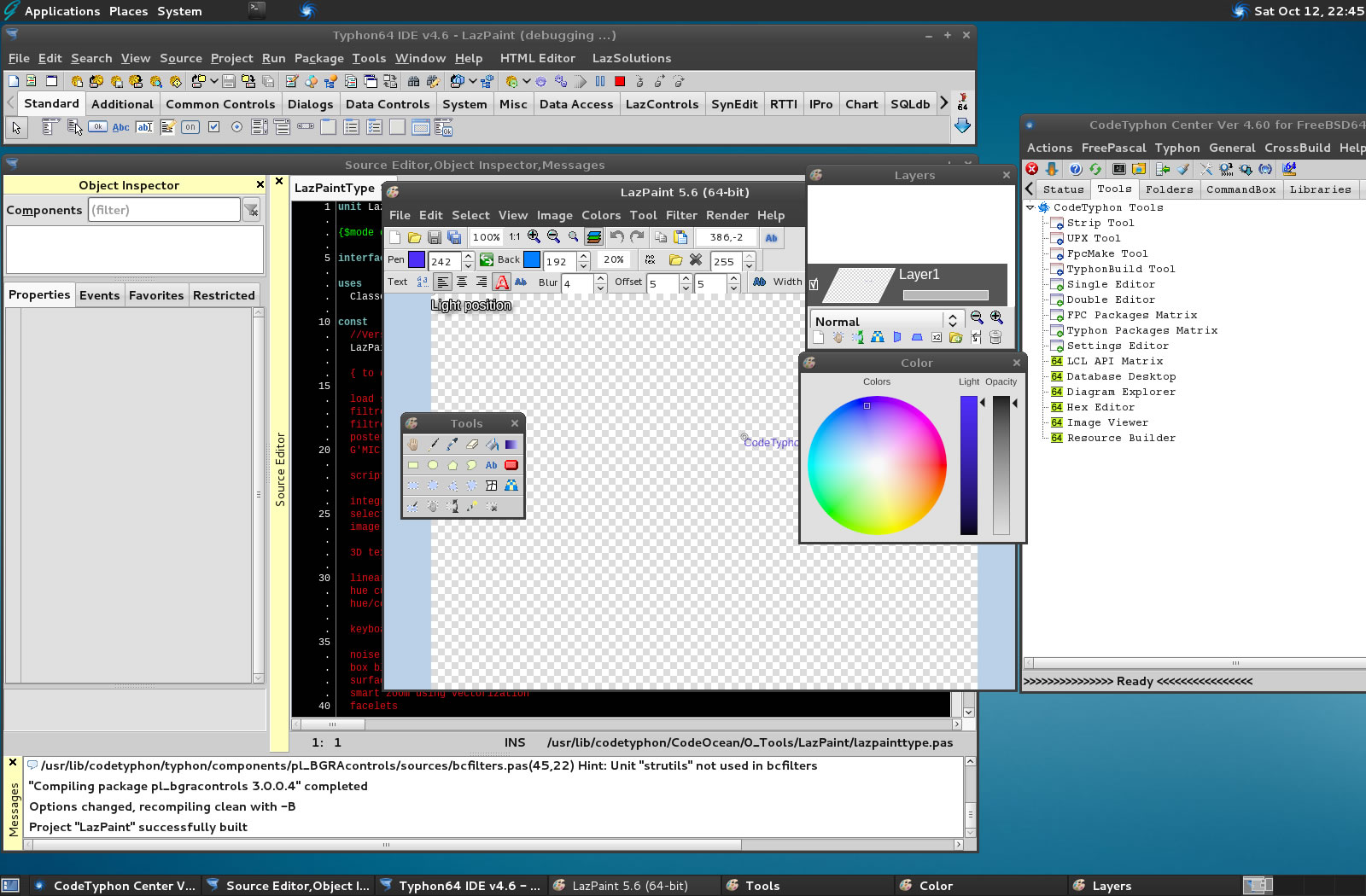The height and width of the screenshot is (896, 1366).
Task: Open the Folders tab in CodeTyphon Center
Action: [1169, 189]
